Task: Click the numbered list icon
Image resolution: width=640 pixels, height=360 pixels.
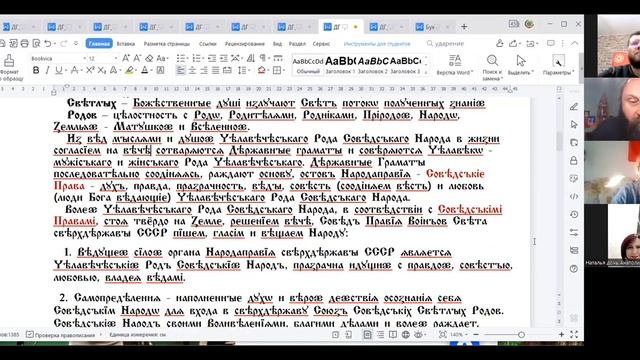Action: [197, 58]
